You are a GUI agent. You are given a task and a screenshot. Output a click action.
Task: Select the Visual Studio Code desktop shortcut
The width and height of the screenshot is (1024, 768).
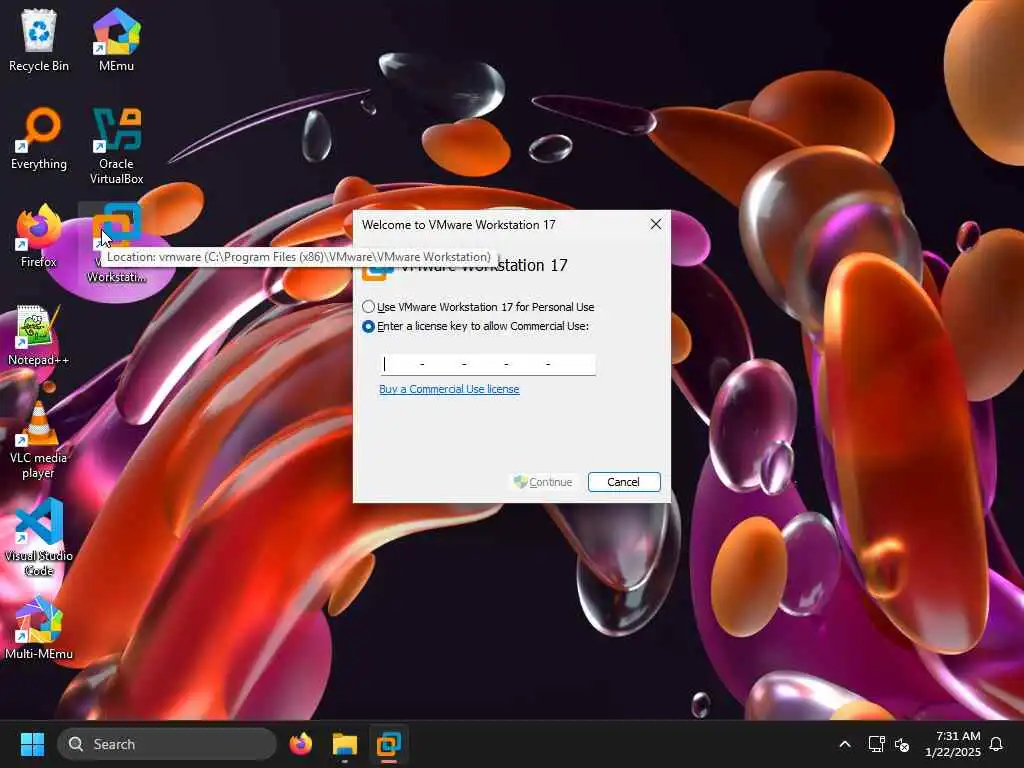click(x=39, y=538)
